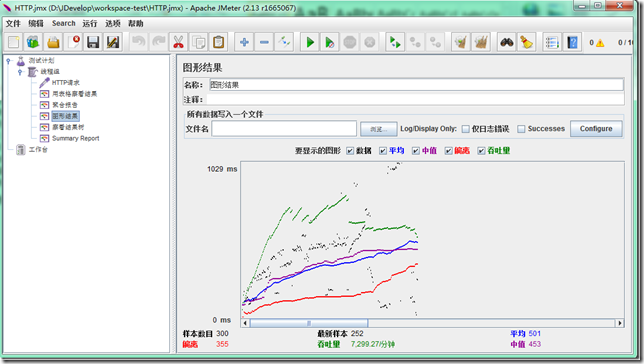Open the 帮助 menu
Image resolution: width=644 pixels, height=364 pixels.
coord(136,23)
